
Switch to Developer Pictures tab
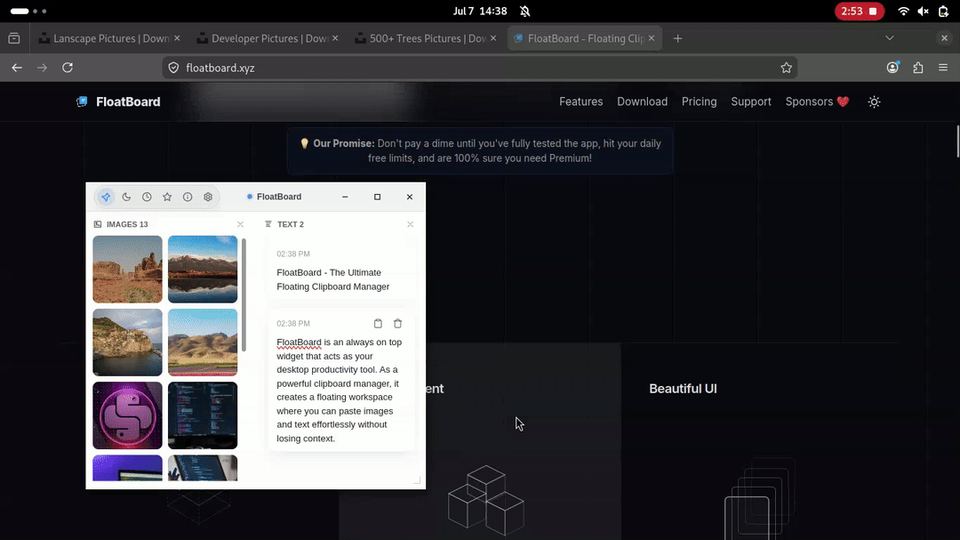(x=268, y=38)
